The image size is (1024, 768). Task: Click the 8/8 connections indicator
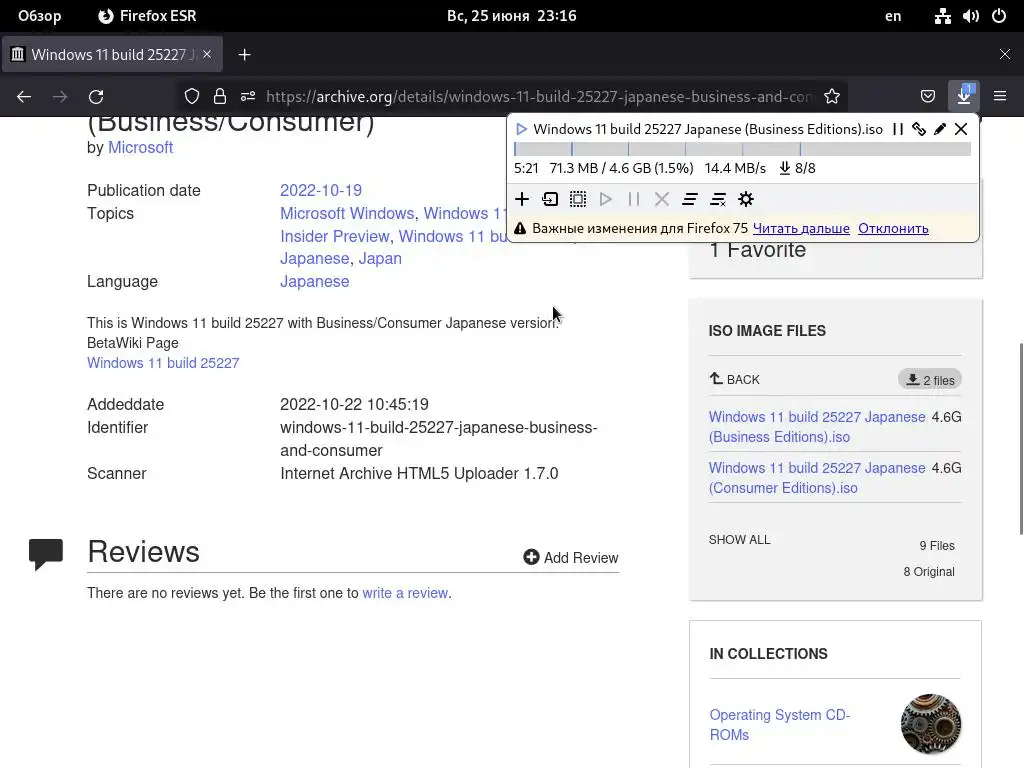click(797, 168)
